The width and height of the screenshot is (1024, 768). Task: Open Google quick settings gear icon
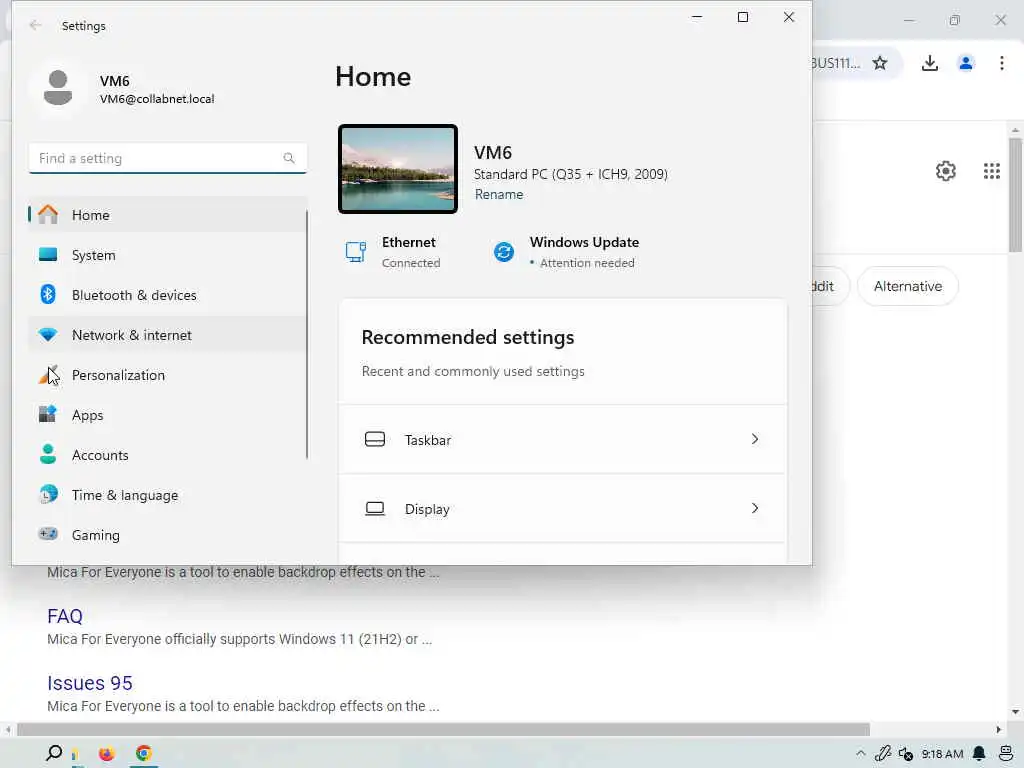pyautogui.click(x=945, y=171)
